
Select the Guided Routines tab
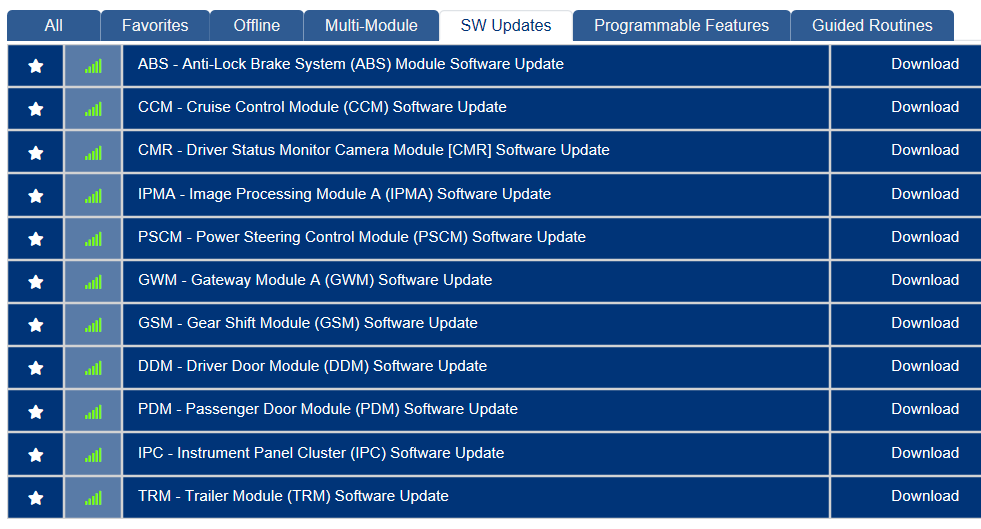point(872,26)
